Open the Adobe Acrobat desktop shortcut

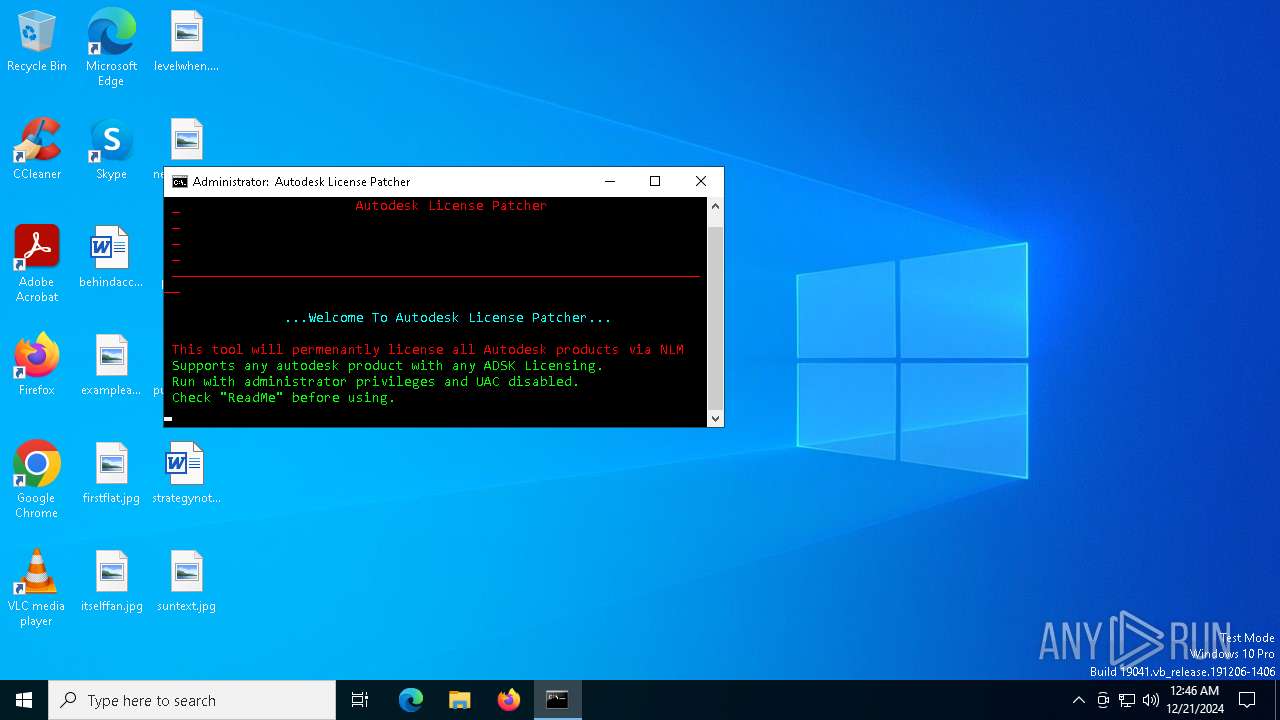point(37,264)
